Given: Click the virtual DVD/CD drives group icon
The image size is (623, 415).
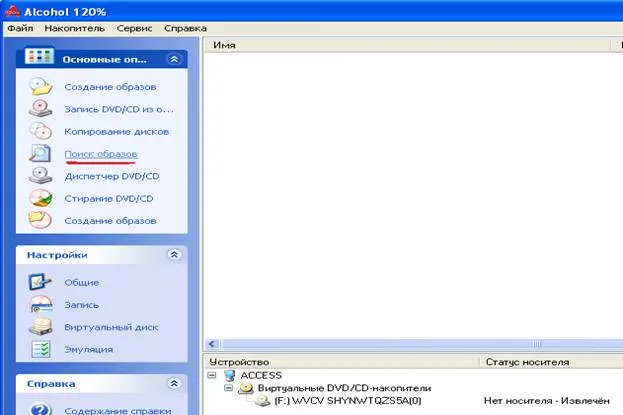Looking at the screenshot, I should [x=246, y=388].
